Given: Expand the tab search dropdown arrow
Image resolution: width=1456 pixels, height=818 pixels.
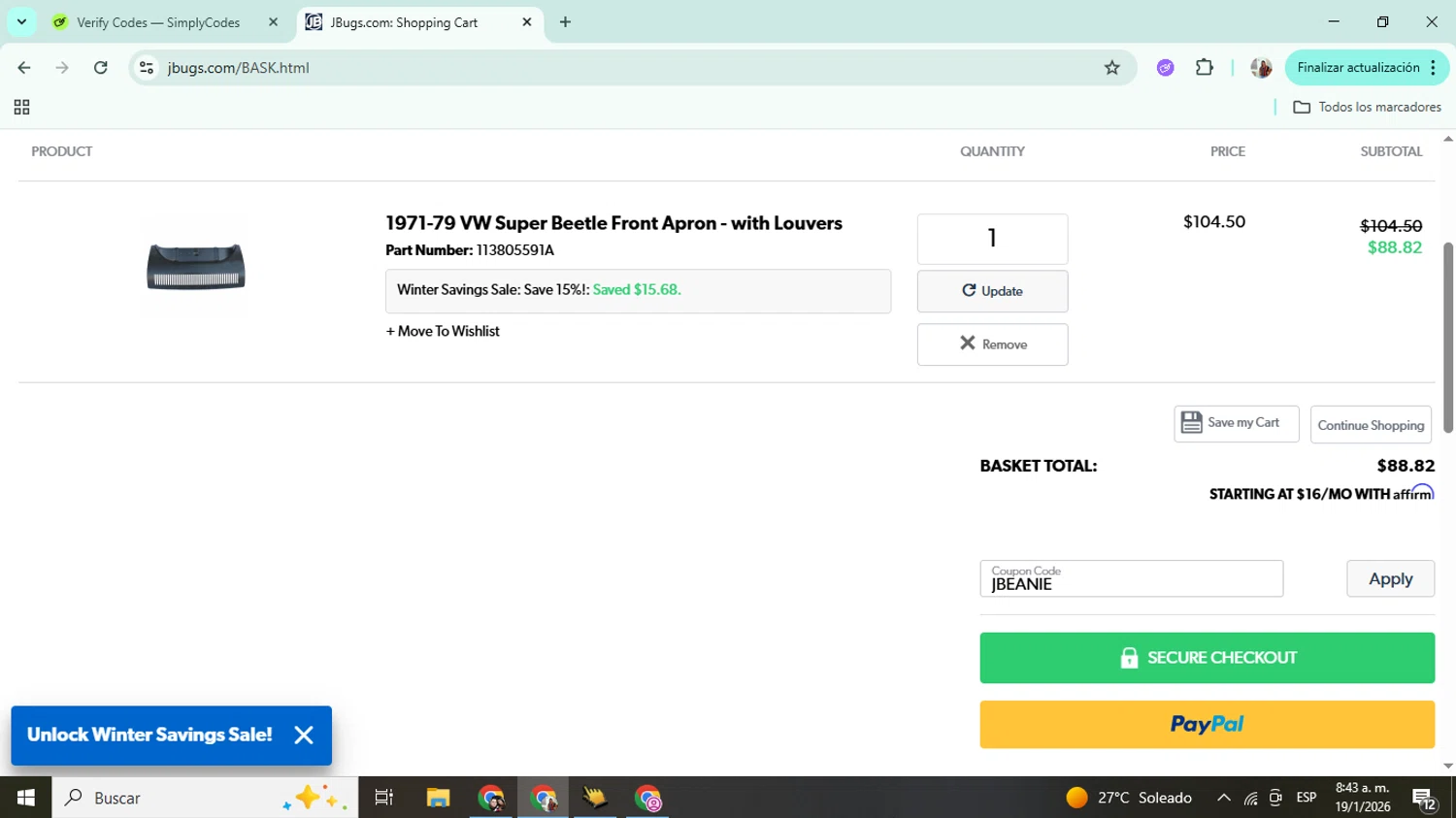Looking at the screenshot, I should [x=21, y=21].
